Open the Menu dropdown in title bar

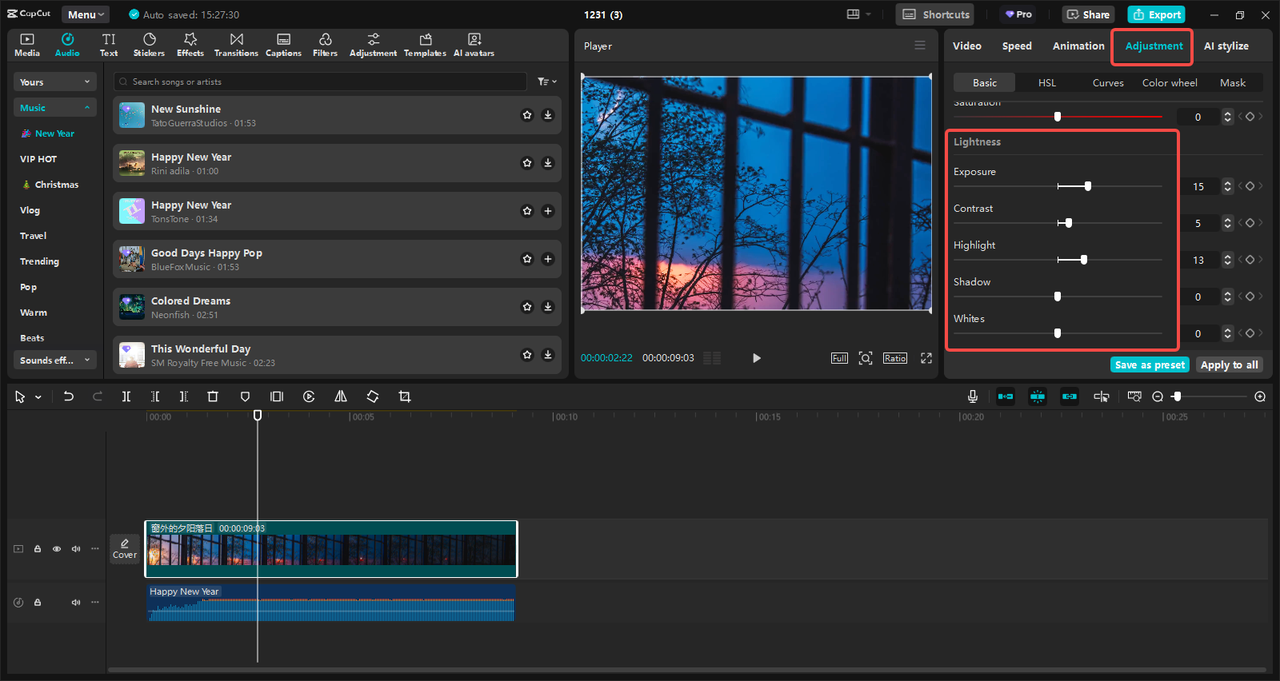tap(88, 15)
